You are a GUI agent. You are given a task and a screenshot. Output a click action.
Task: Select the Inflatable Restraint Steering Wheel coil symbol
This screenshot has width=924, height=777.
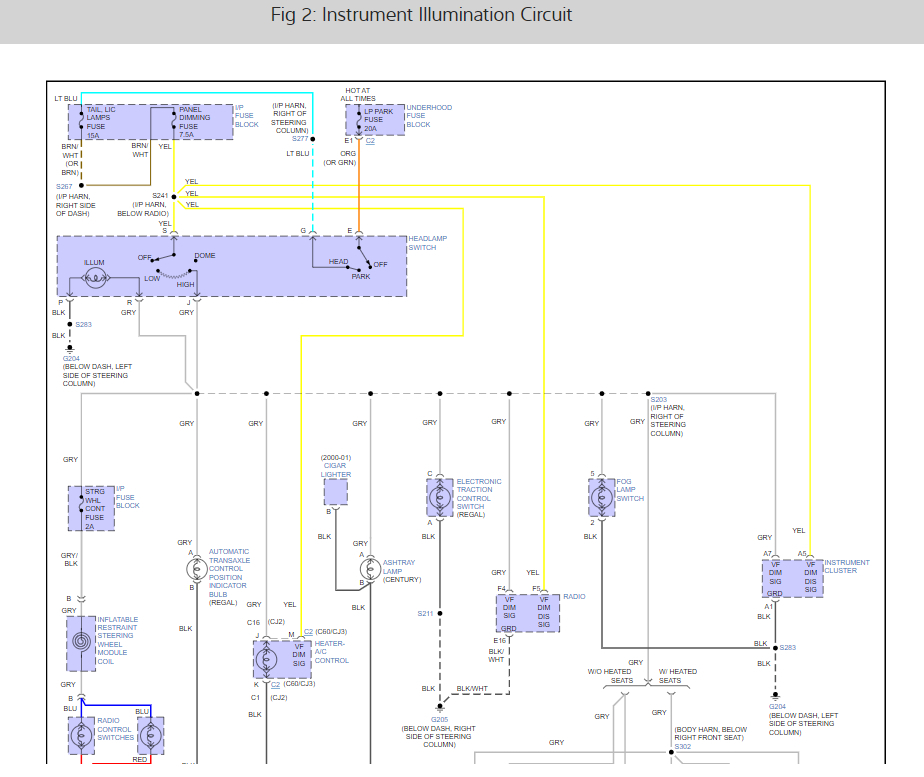[x=81, y=643]
